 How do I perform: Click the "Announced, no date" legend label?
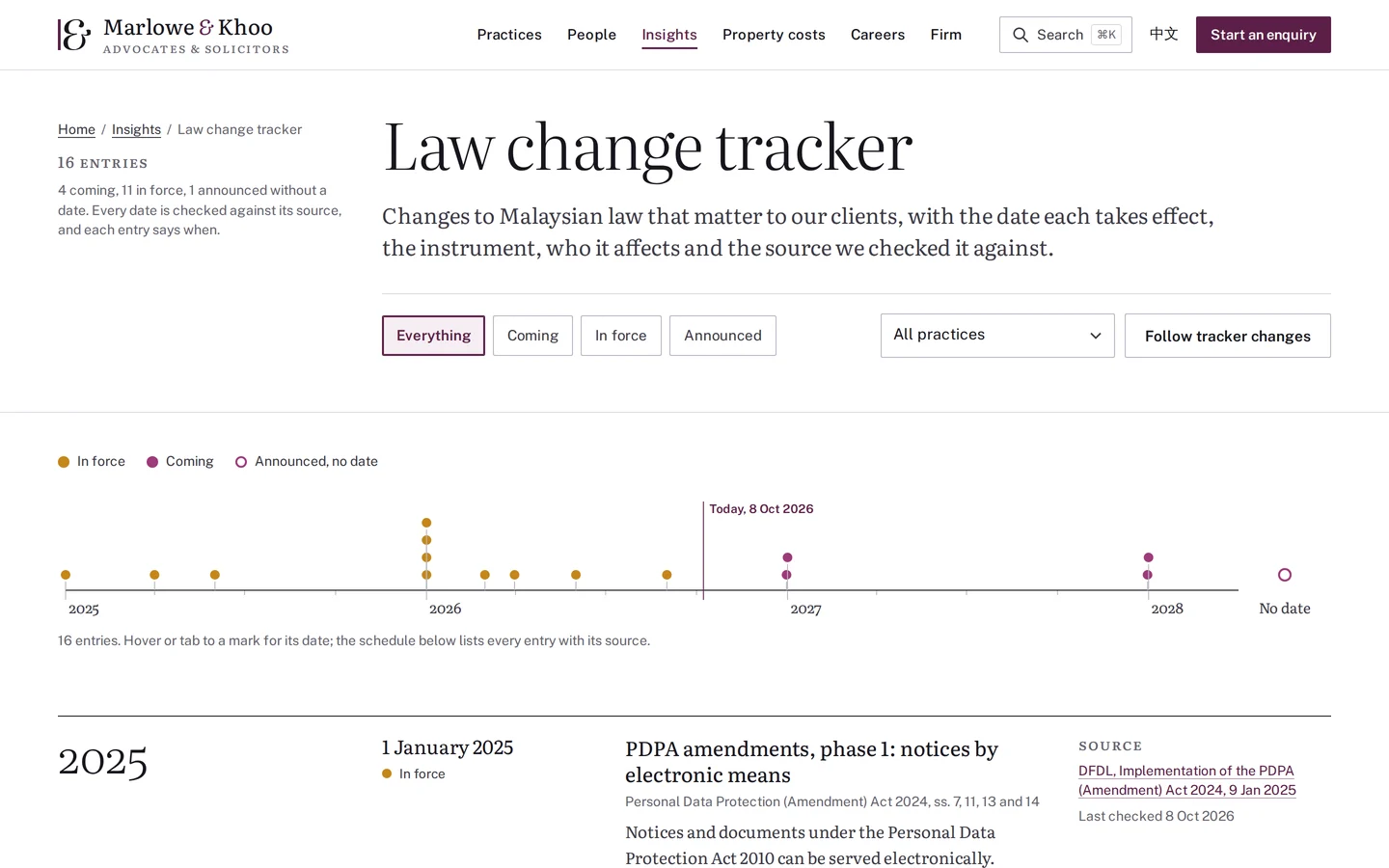[316, 461]
